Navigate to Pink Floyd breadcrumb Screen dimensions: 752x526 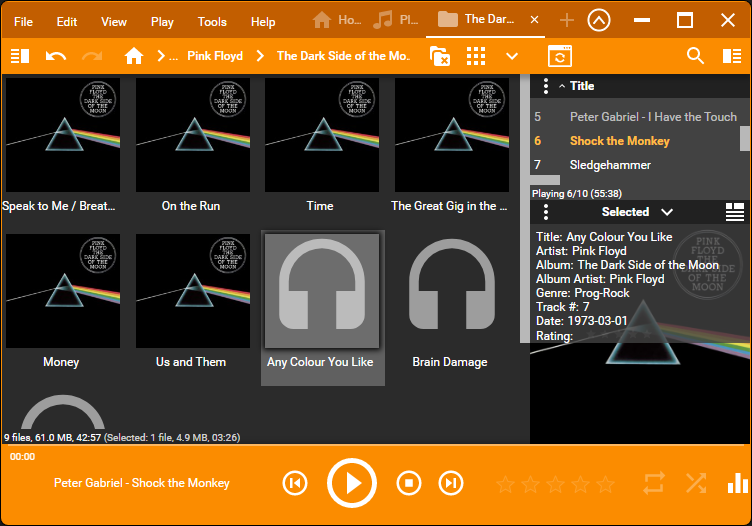pyautogui.click(x=215, y=56)
